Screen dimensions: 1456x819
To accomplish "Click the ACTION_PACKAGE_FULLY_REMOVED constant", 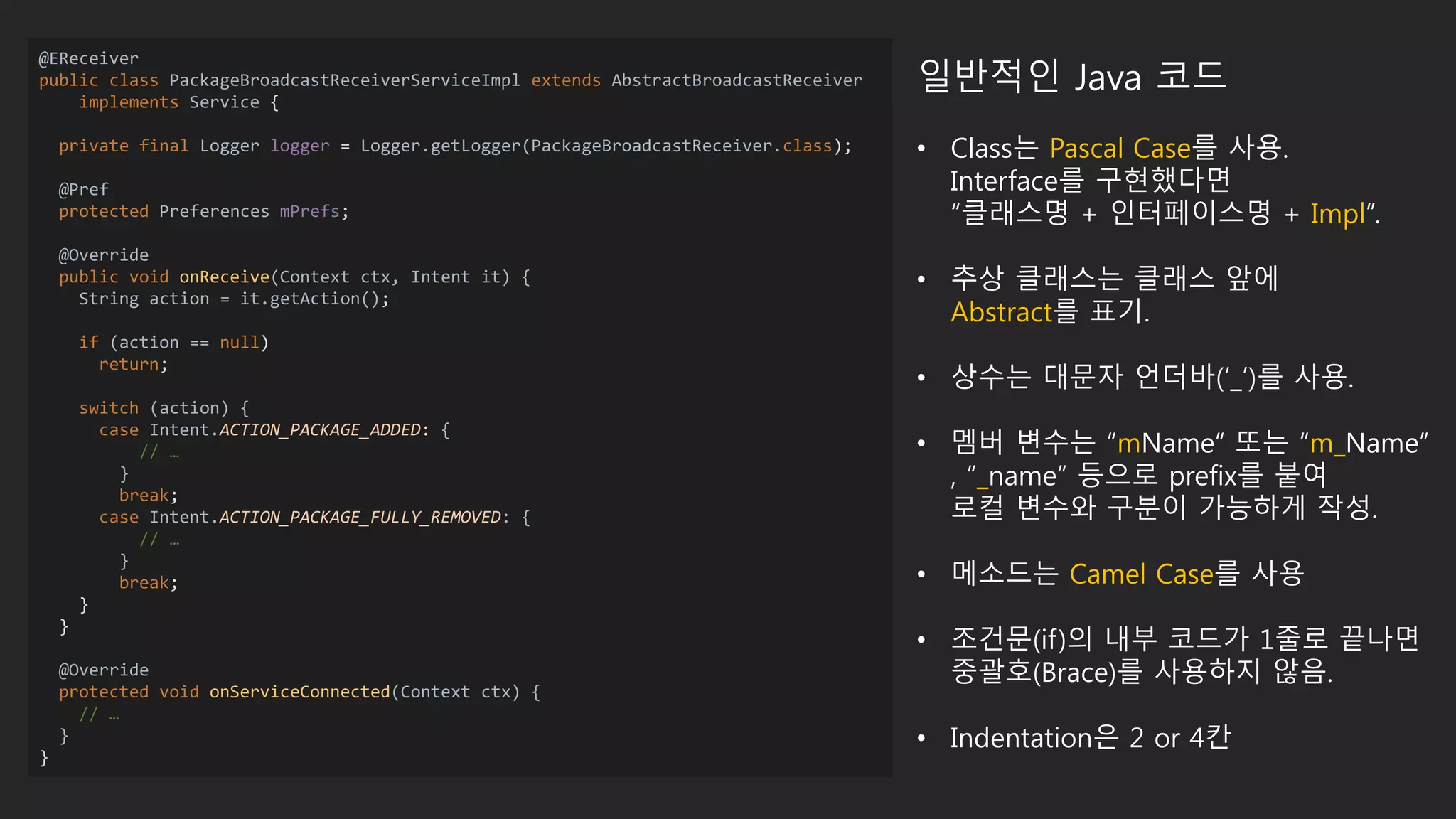I will click(360, 518).
